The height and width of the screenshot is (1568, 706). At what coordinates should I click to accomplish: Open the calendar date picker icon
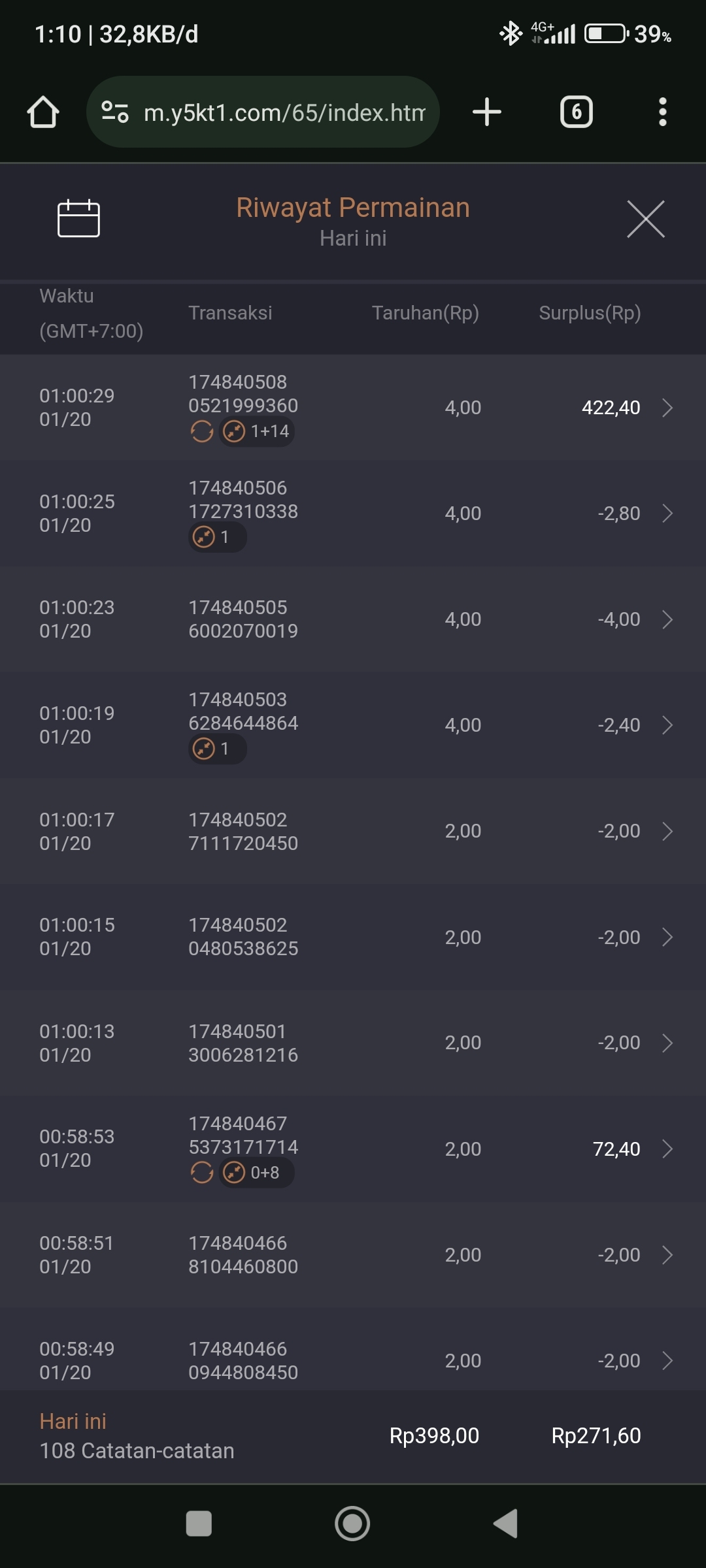click(x=78, y=218)
